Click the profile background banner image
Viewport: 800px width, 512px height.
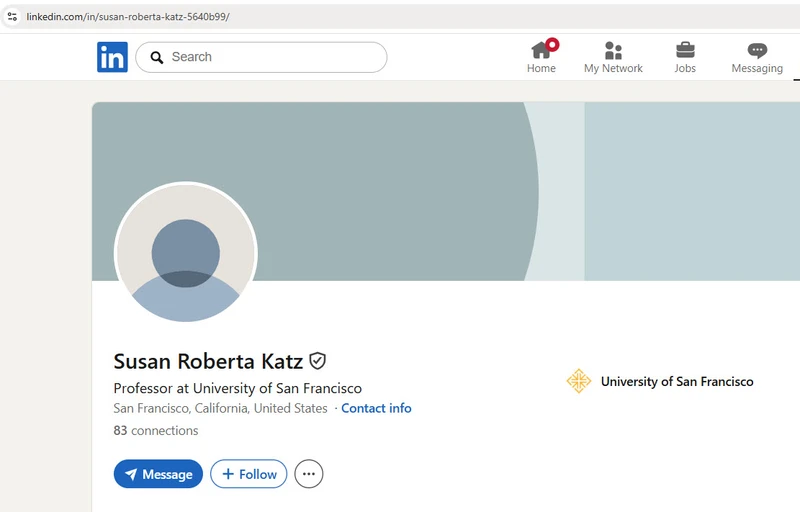coord(446,191)
